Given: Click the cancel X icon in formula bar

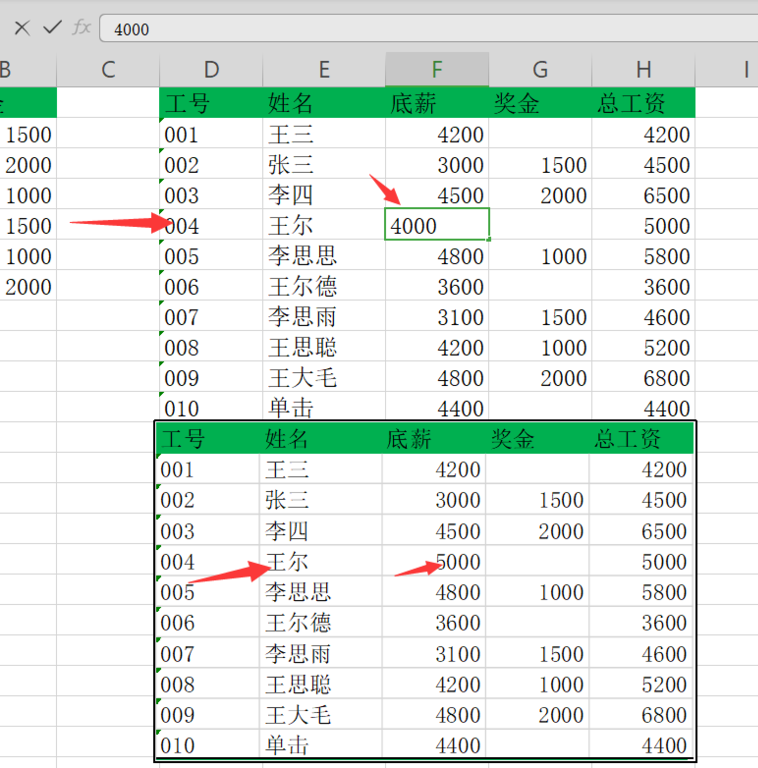Looking at the screenshot, I should coord(21,28).
